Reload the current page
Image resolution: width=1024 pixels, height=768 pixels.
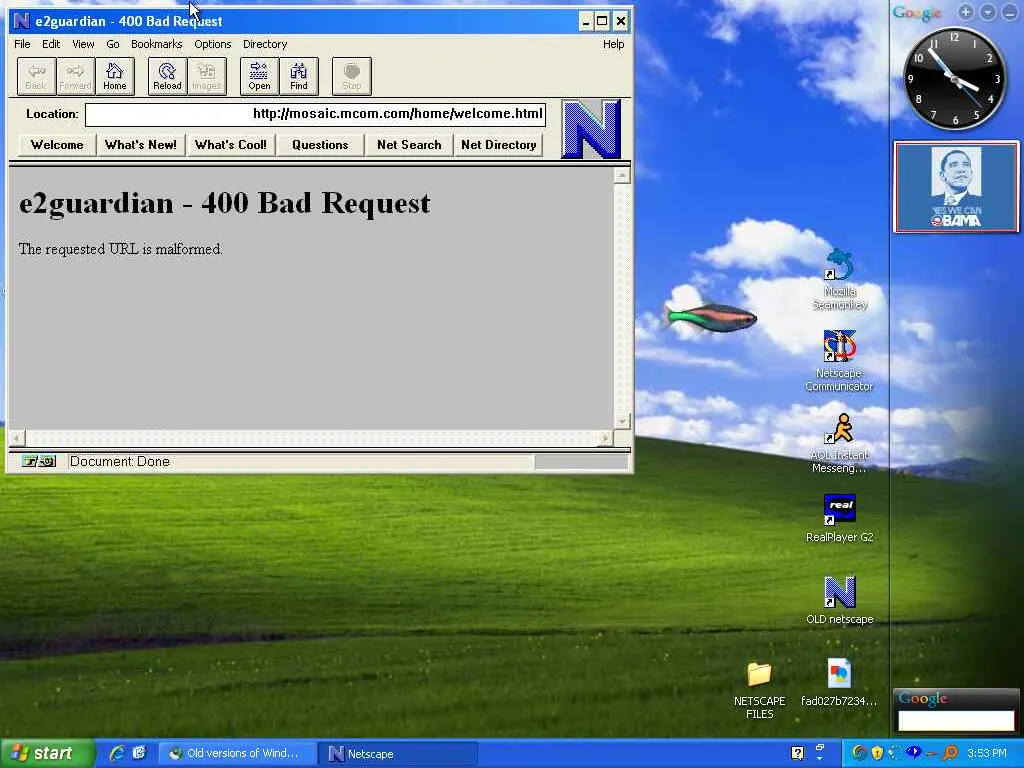tap(167, 76)
